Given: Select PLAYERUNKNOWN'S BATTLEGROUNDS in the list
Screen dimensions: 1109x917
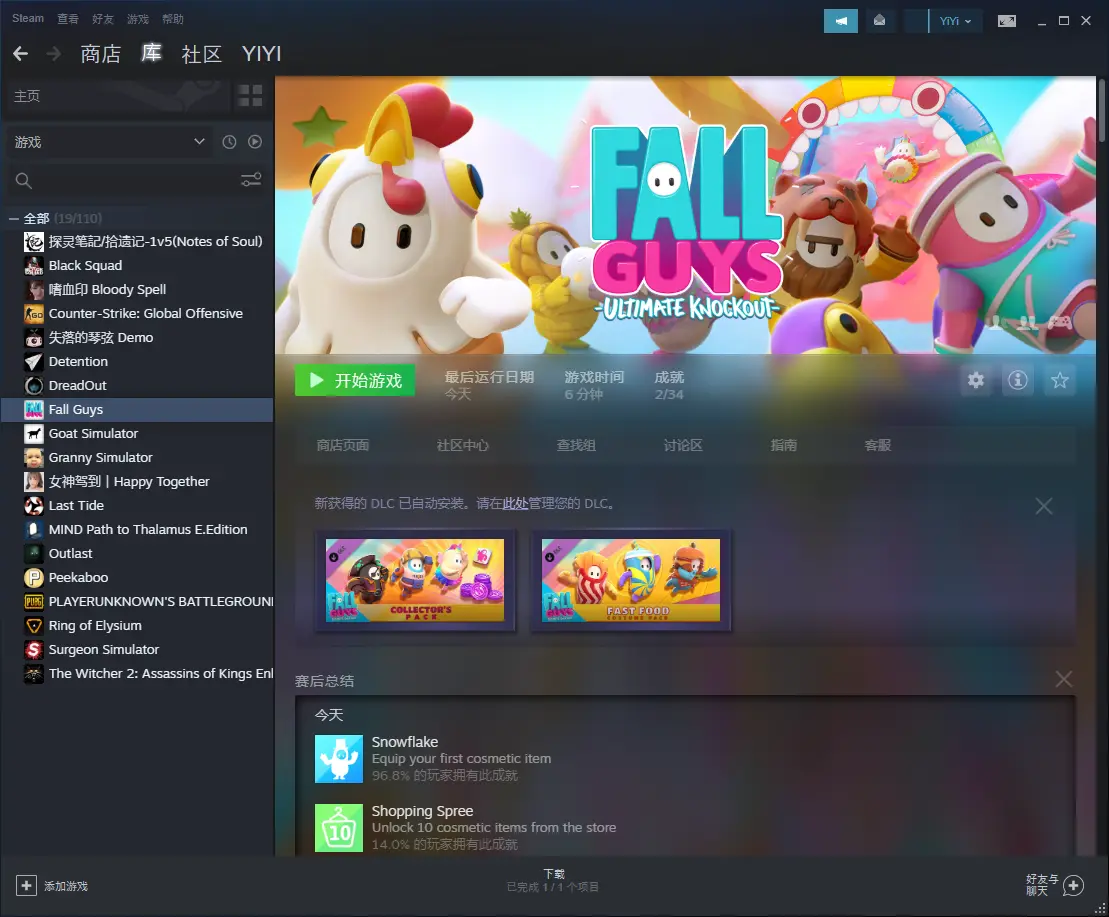Looking at the screenshot, I should click(x=137, y=602).
